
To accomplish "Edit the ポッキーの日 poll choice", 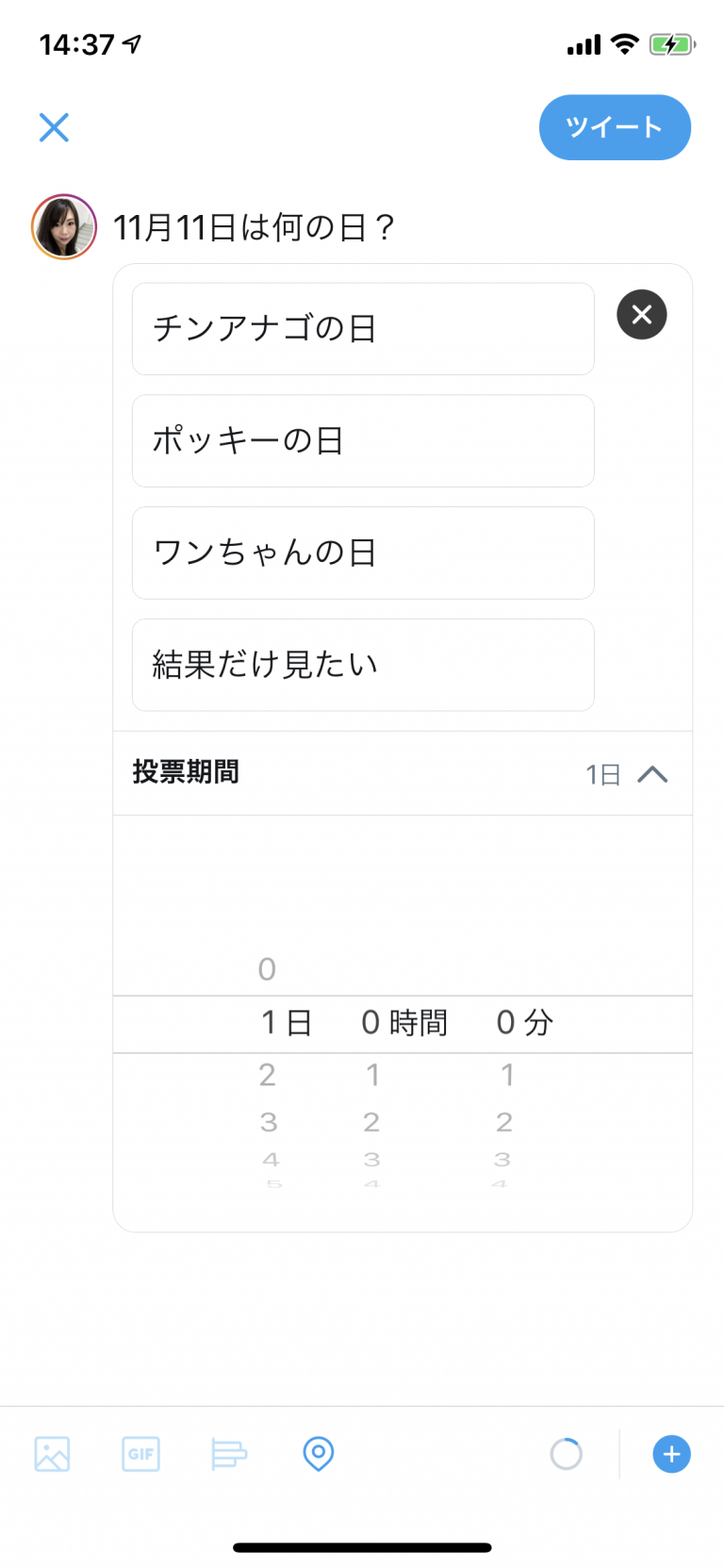I will pyautogui.click(x=363, y=441).
